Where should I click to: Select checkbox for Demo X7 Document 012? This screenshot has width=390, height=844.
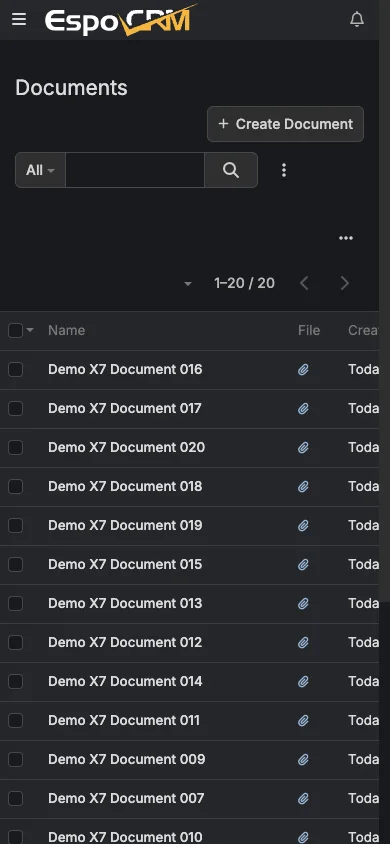pyautogui.click(x=16, y=643)
